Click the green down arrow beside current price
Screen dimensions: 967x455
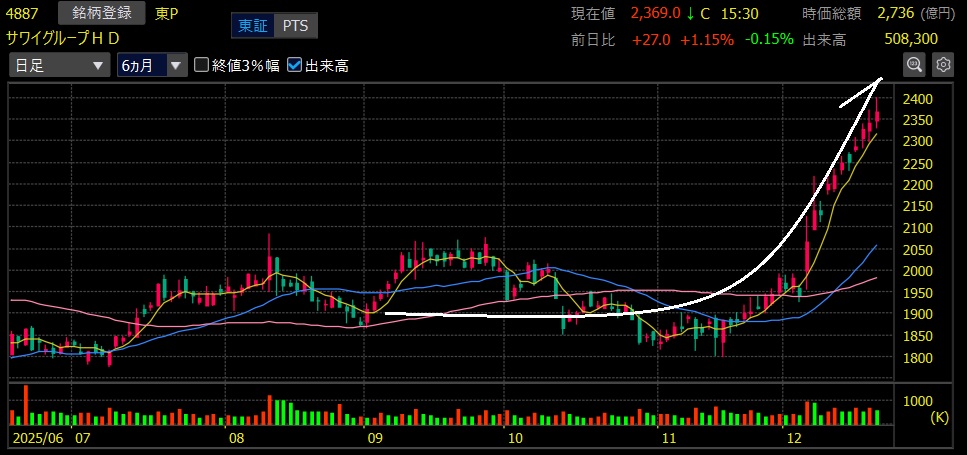(689, 13)
